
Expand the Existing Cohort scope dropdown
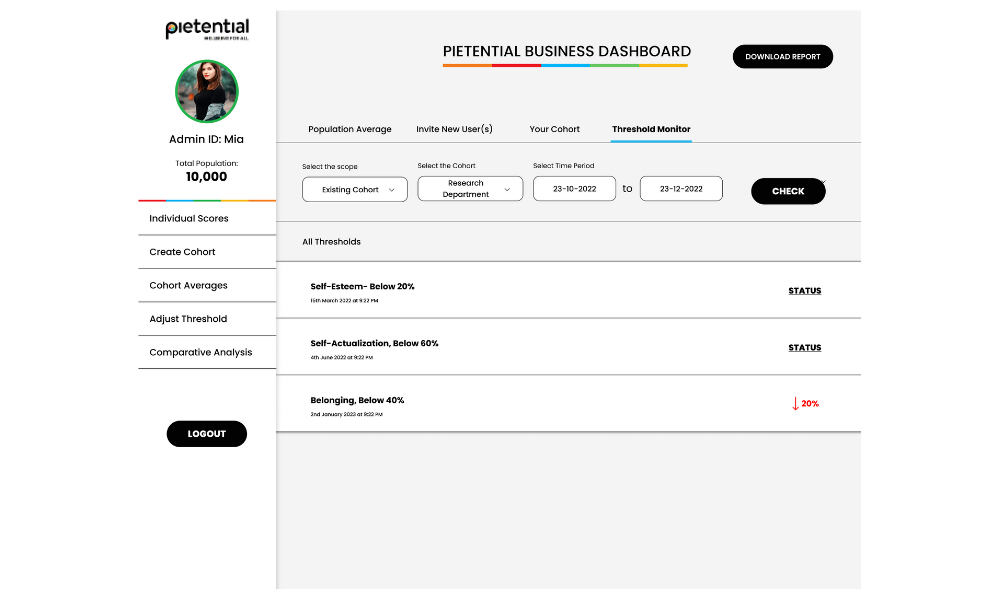(x=355, y=189)
